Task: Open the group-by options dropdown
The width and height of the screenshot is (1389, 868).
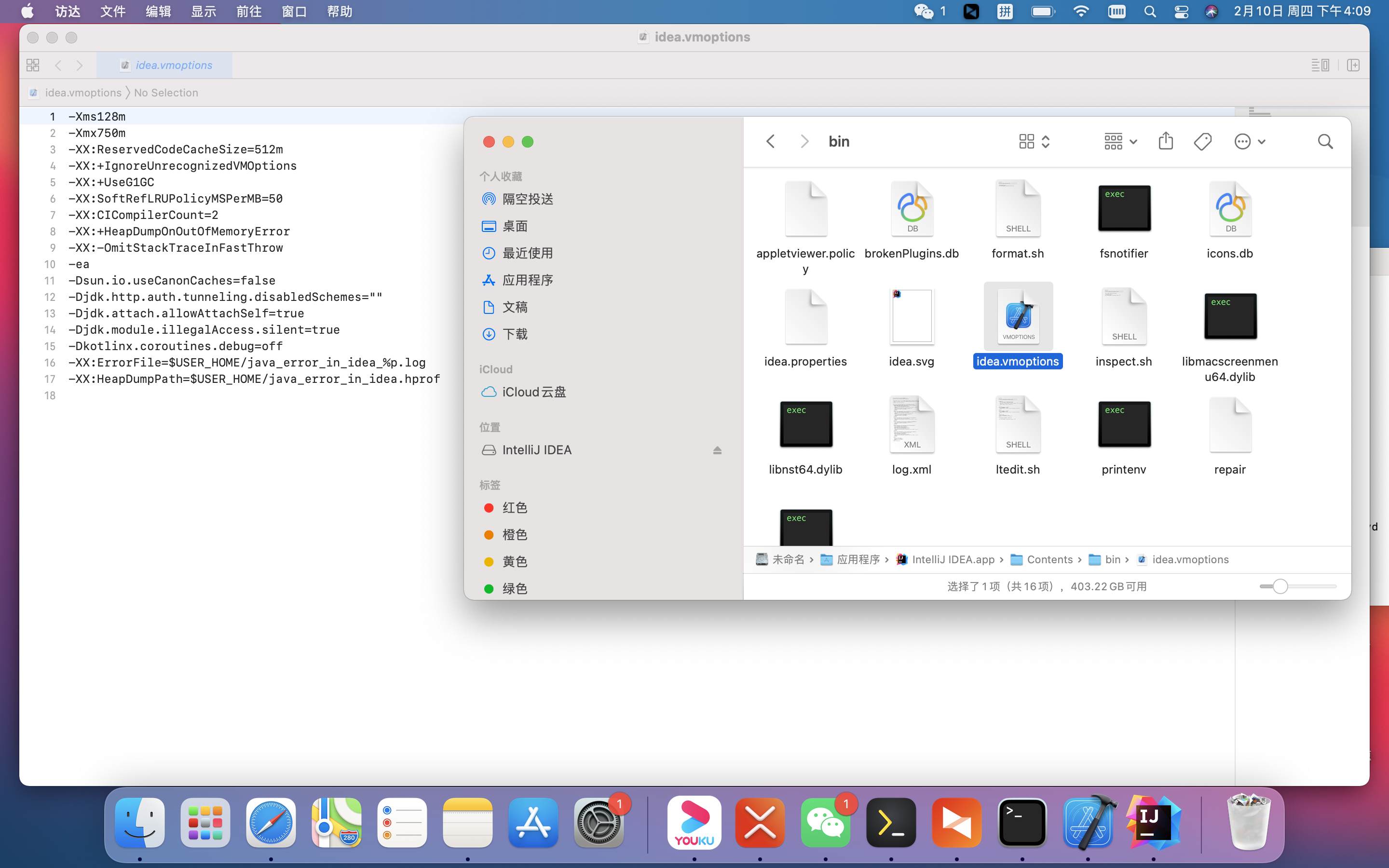Action: click(x=1120, y=141)
